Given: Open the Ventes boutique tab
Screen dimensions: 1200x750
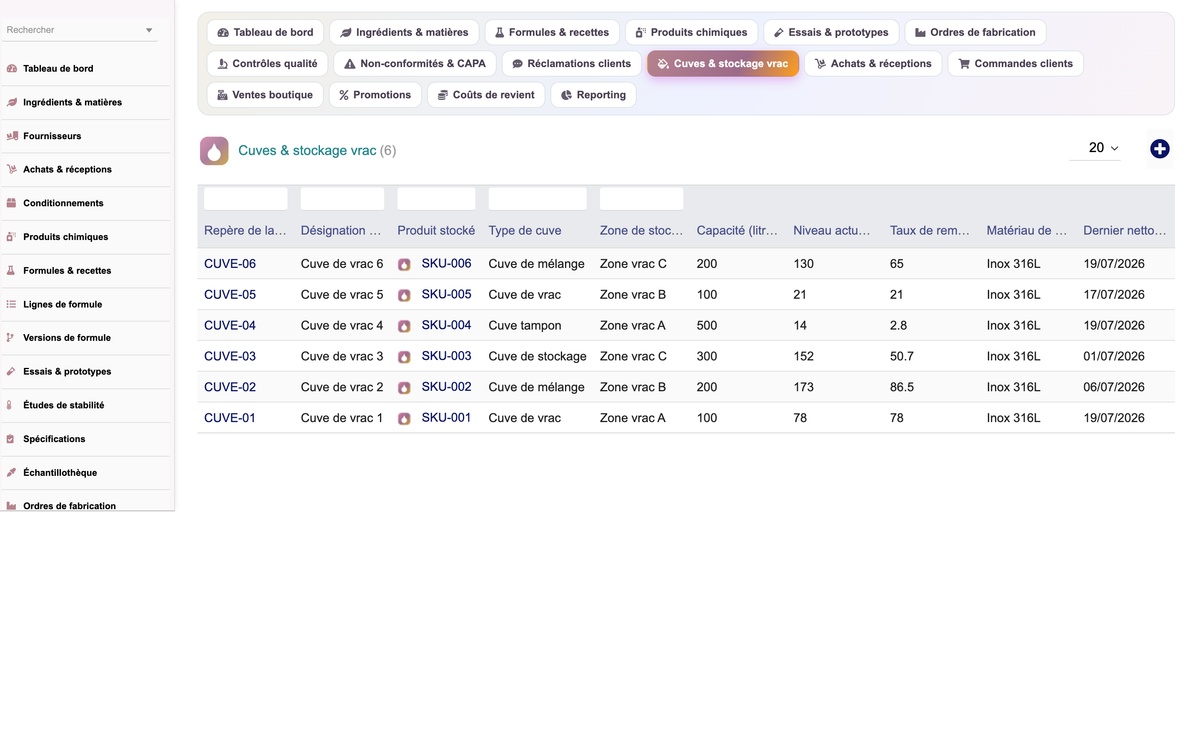Looking at the screenshot, I should click(266, 95).
